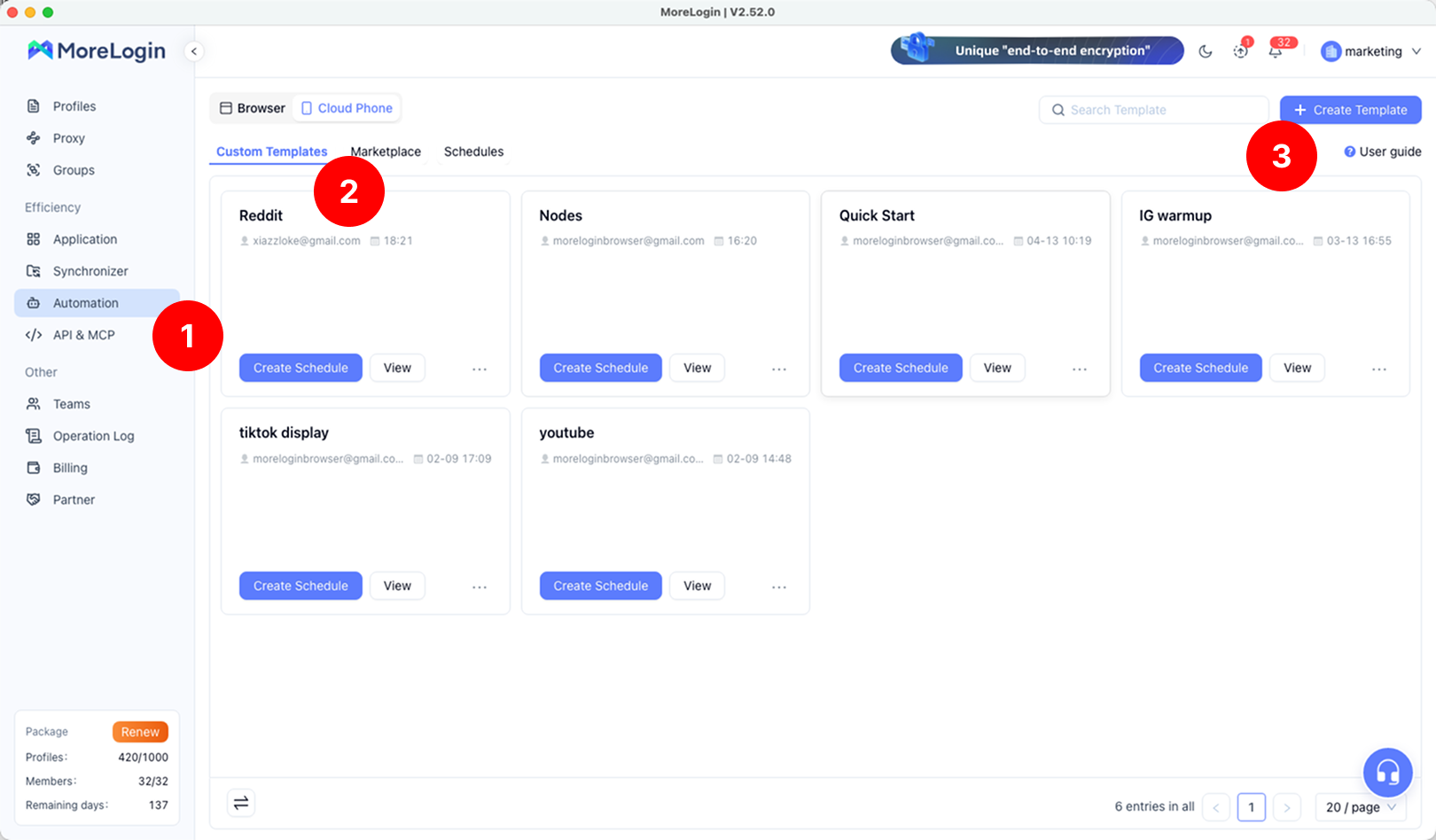
Task: Click the end-to-end encryption banner
Action: point(1037,51)
